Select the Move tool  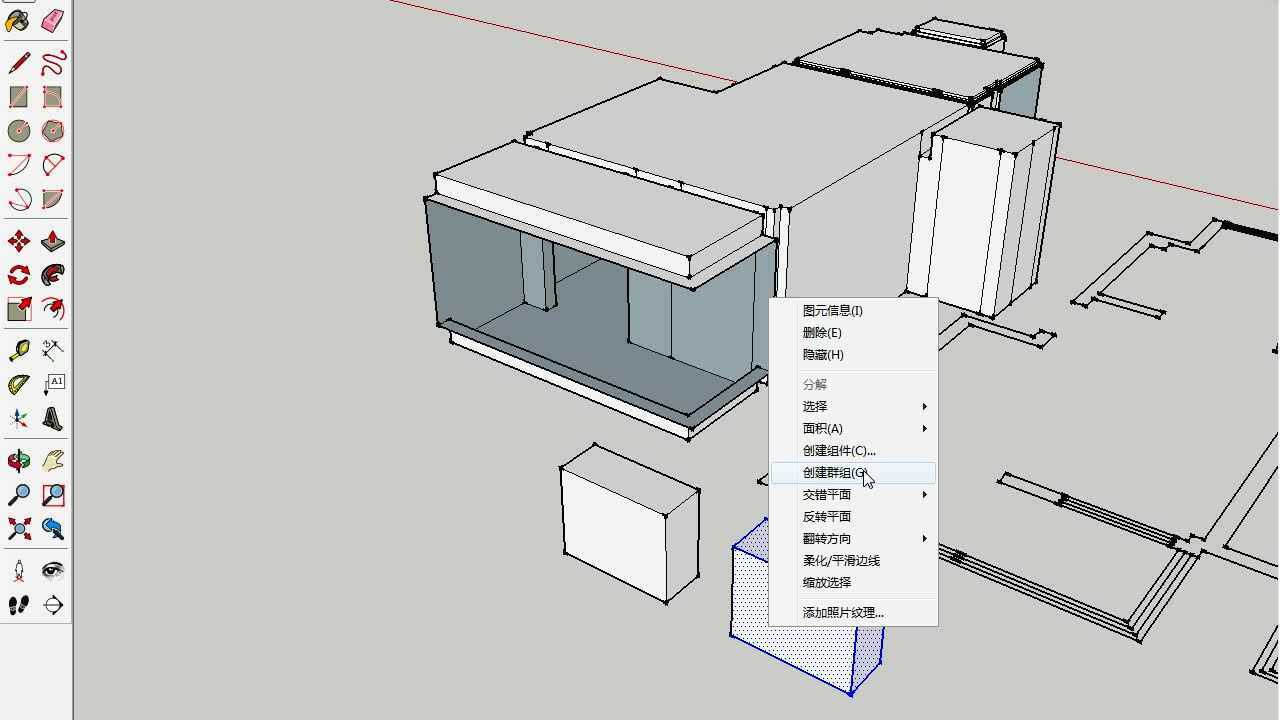point(17,240)
